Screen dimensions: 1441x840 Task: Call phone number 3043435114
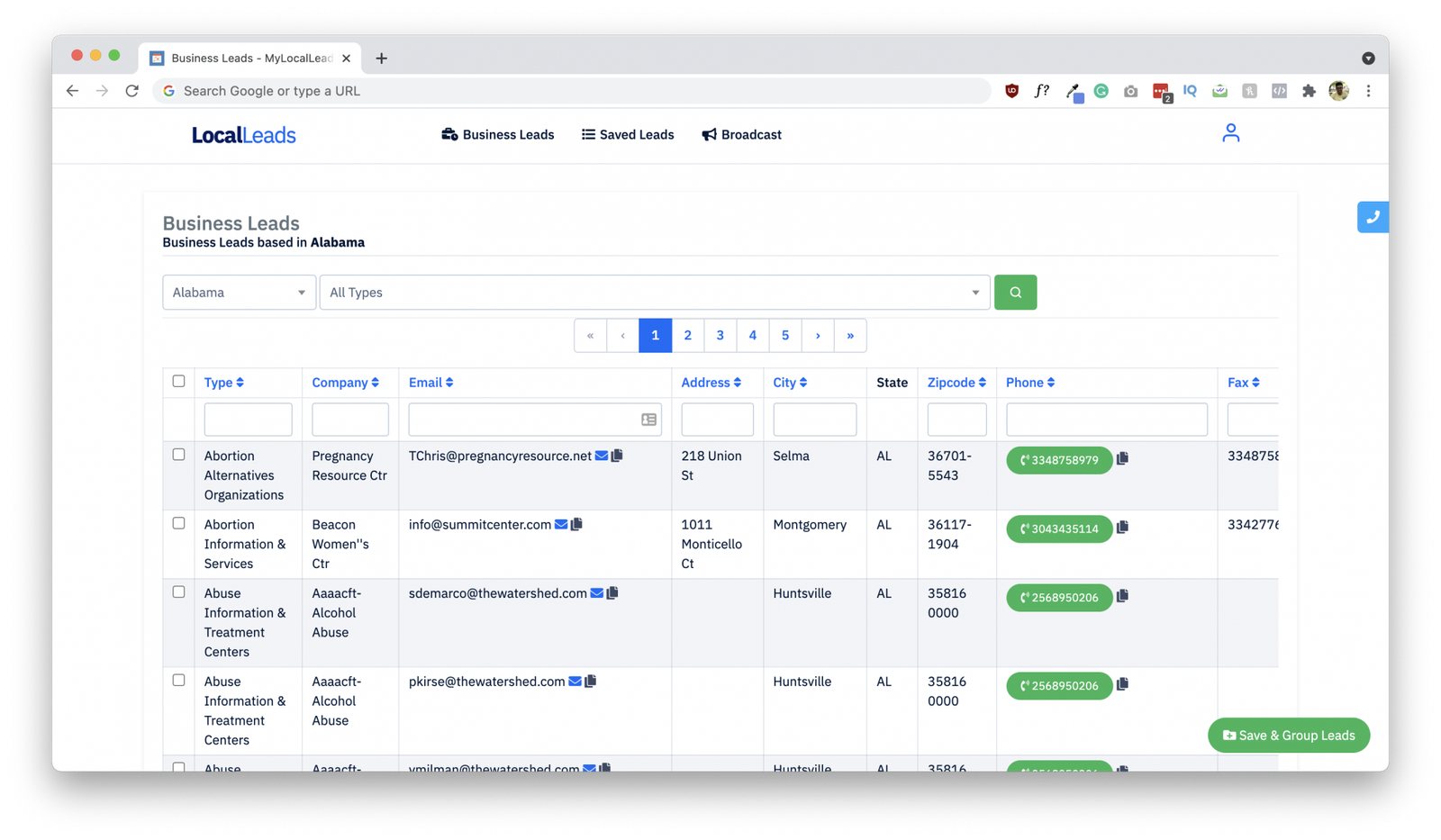coord(1059,528)
